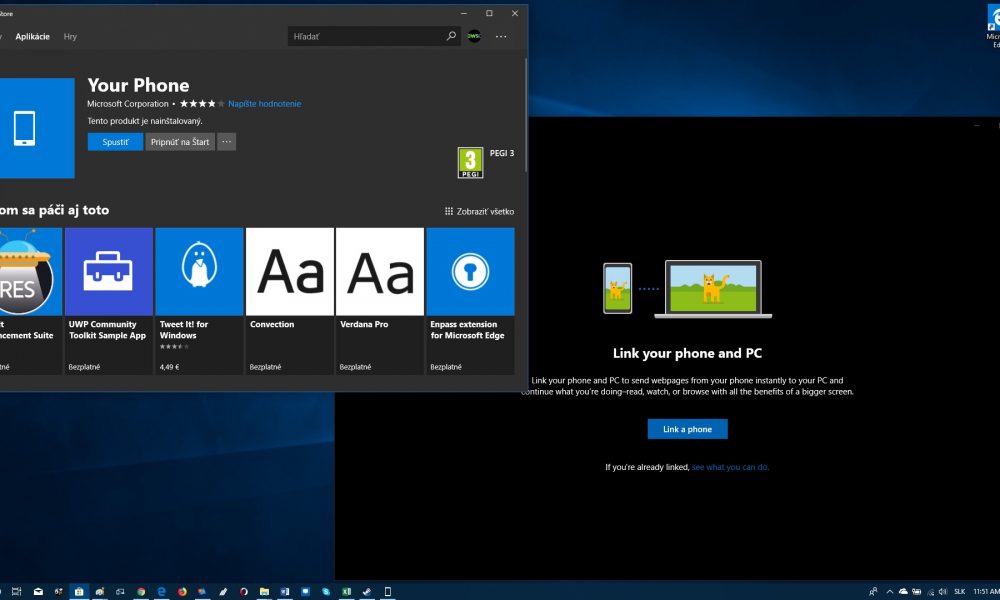The height and width of the screenshot is (600, 1000).
Task: Click the star rating of Your Phone
Action: pyautogui.click(x=202, y=103)
